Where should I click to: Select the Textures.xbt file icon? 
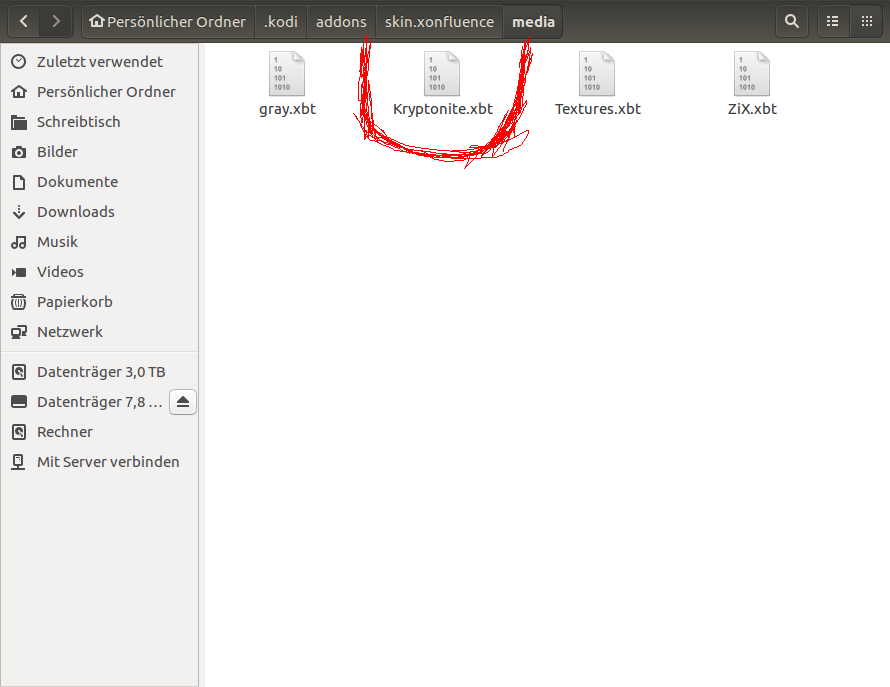point(597,74)
